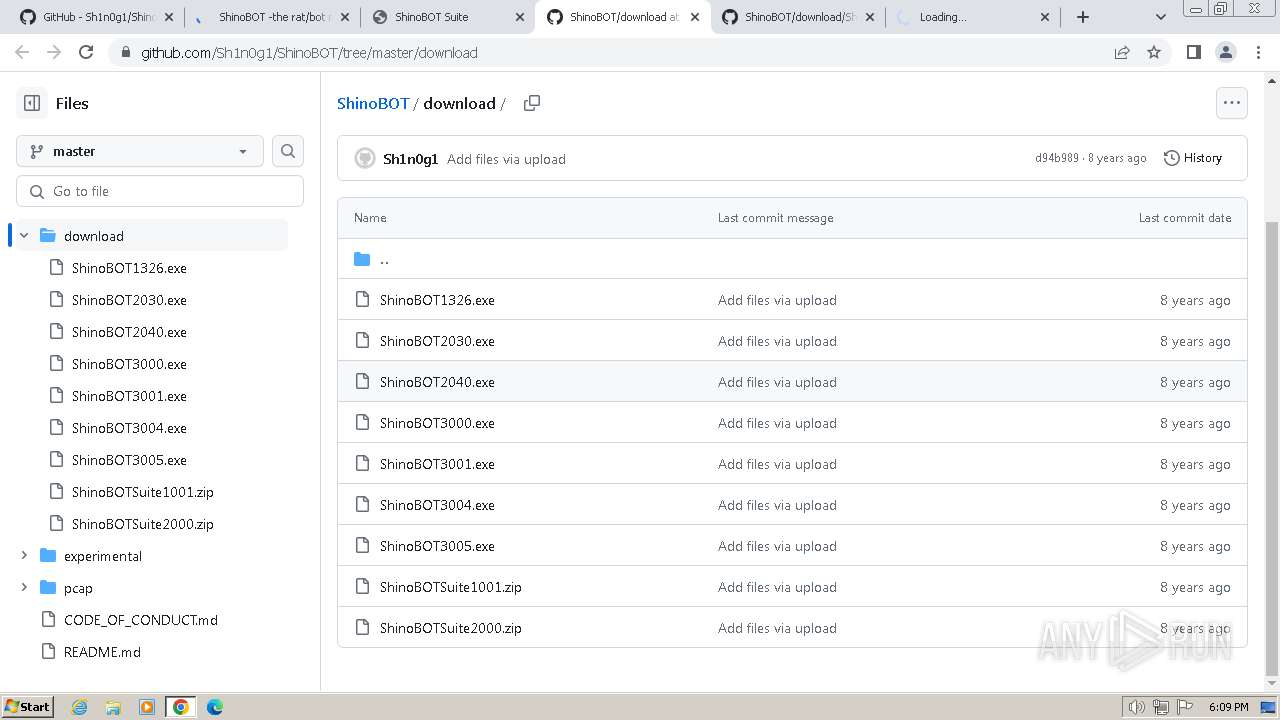1280x720 pixels.
Task: Open Sh1n0g1 author profile link
Action: 410,159
